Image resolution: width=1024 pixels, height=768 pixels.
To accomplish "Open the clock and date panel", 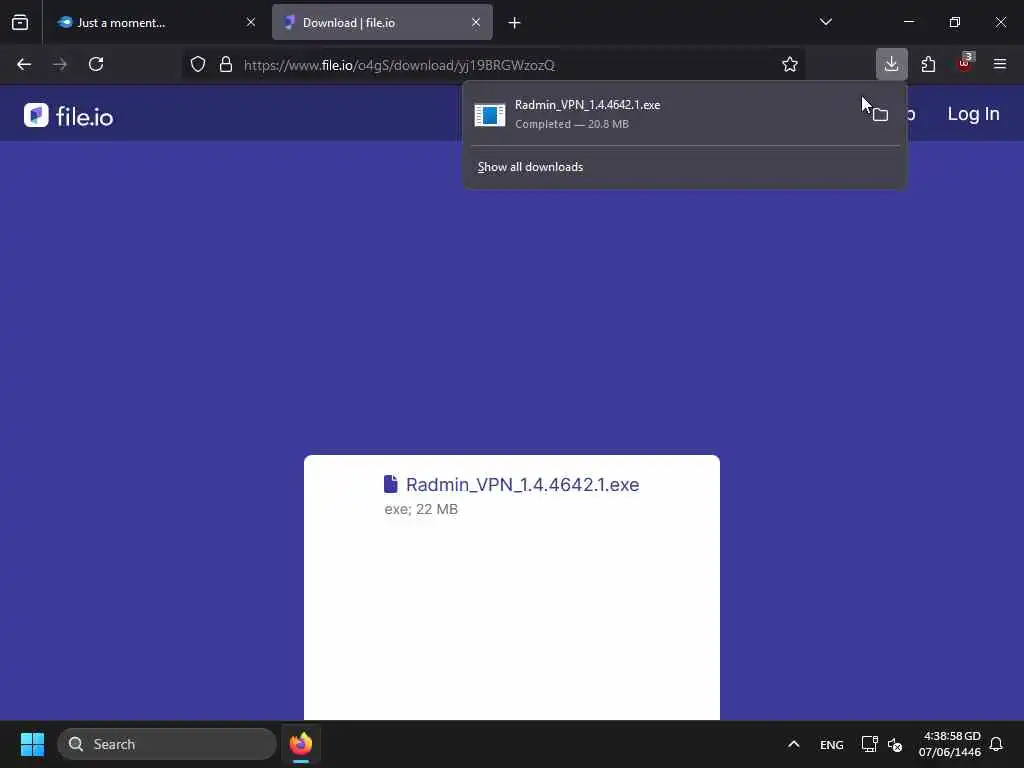I will [x=950, y=744].
